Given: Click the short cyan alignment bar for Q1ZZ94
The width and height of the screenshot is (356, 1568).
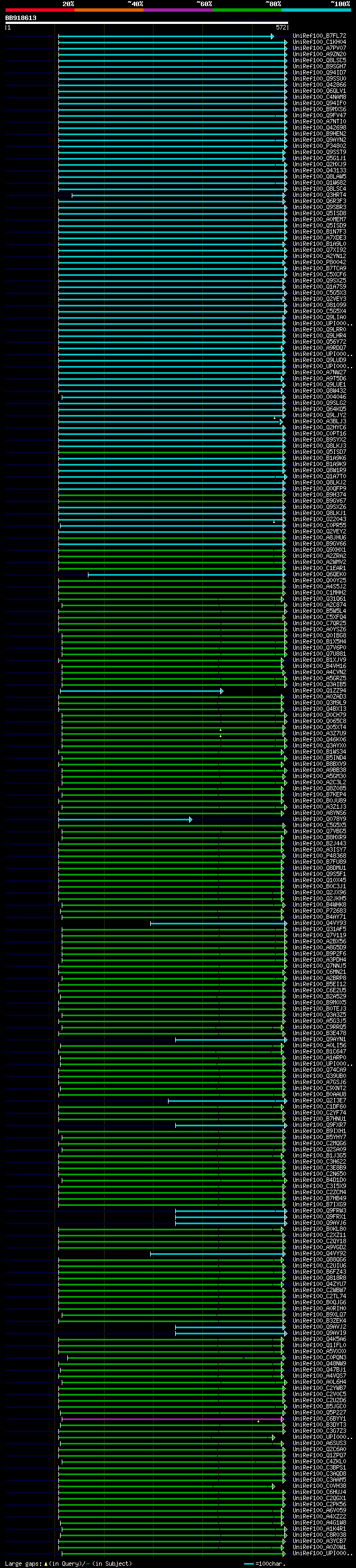Looking at the screenshot, I should pos(141,691).
